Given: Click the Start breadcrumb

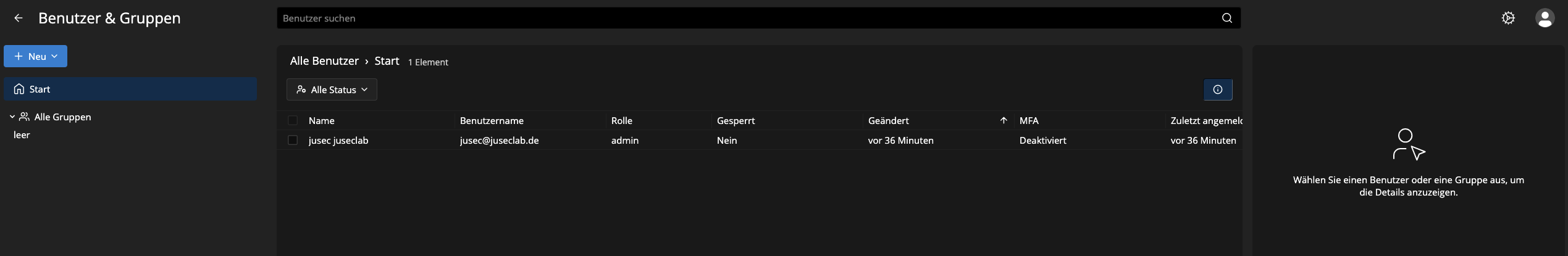Looking at the screenshot, I should coord(387,61).
